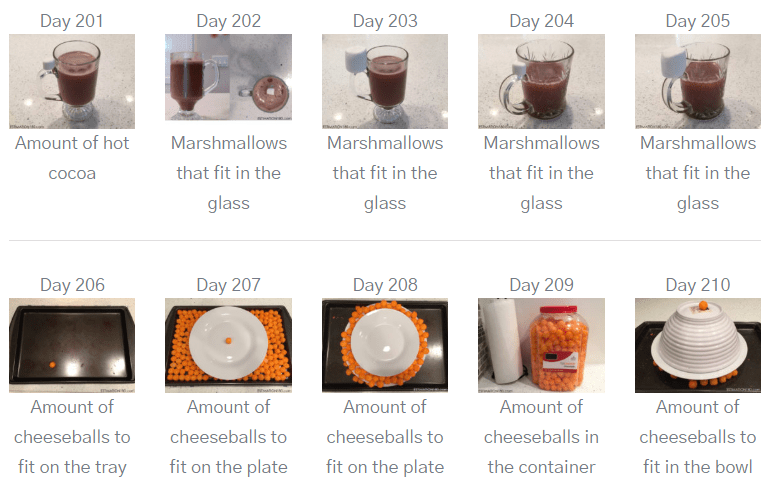Open the Day 209 cheeseball container picture
The image size is (769, 497).
pyautogui.click(x=541, y=345)
